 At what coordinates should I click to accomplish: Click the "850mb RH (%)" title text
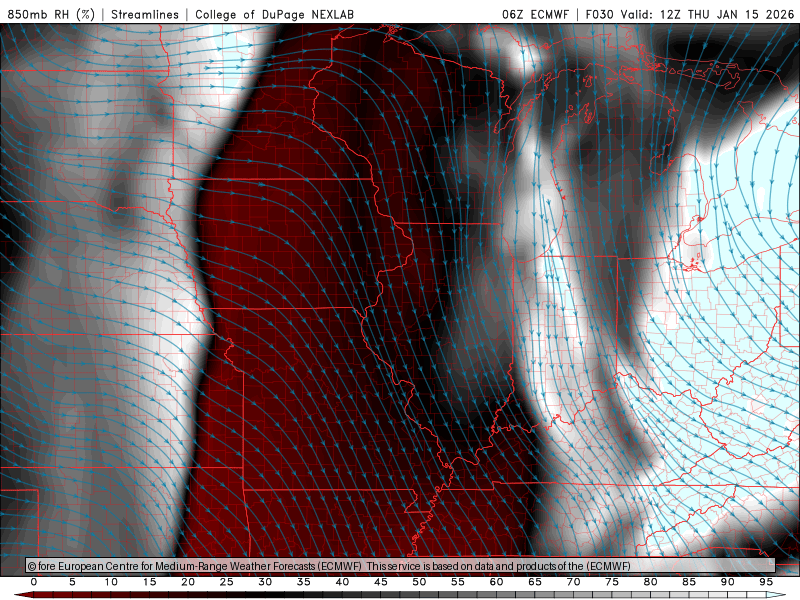tap(51, 14)
